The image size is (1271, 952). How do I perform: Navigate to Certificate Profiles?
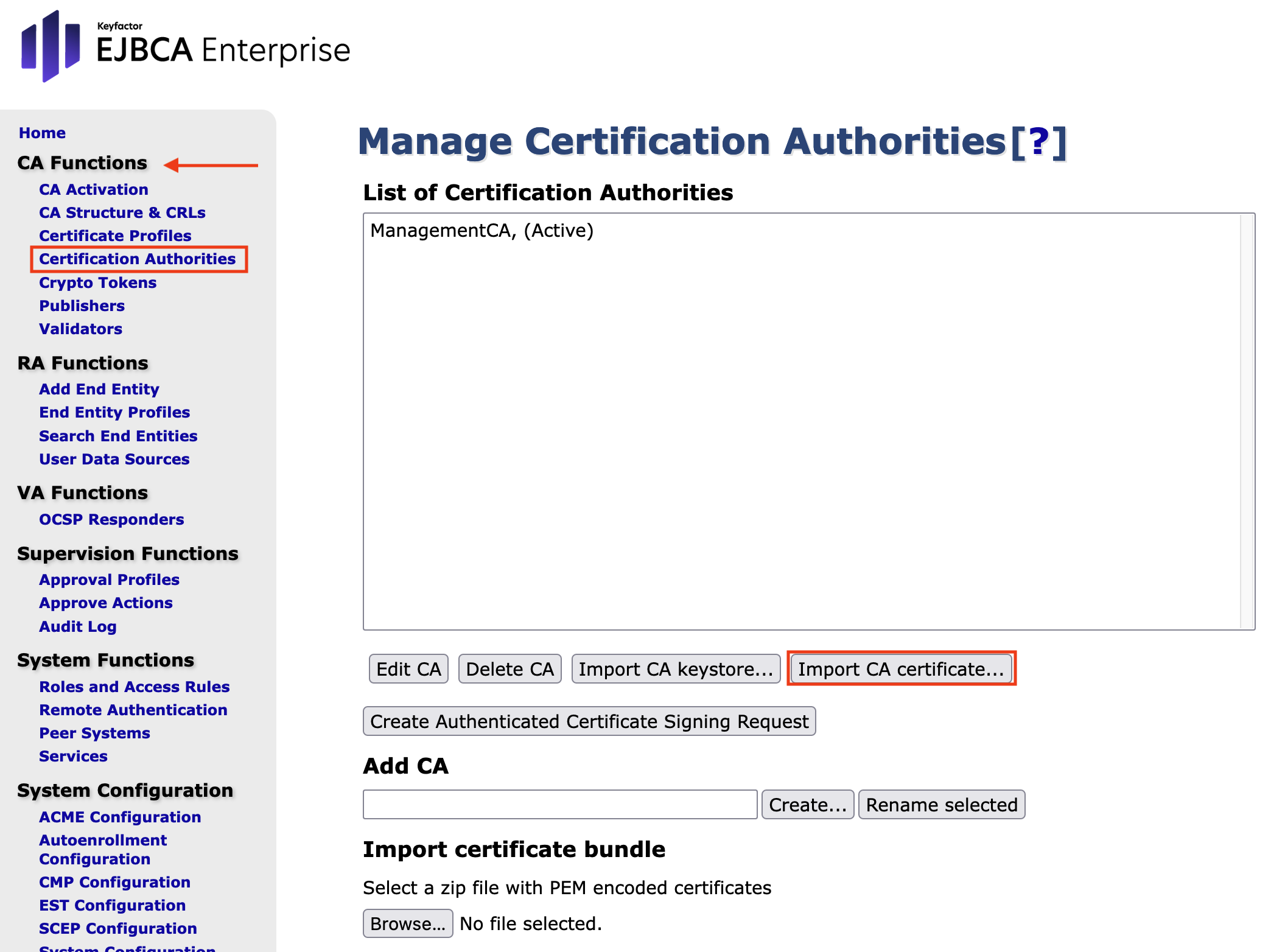(115, 236)
